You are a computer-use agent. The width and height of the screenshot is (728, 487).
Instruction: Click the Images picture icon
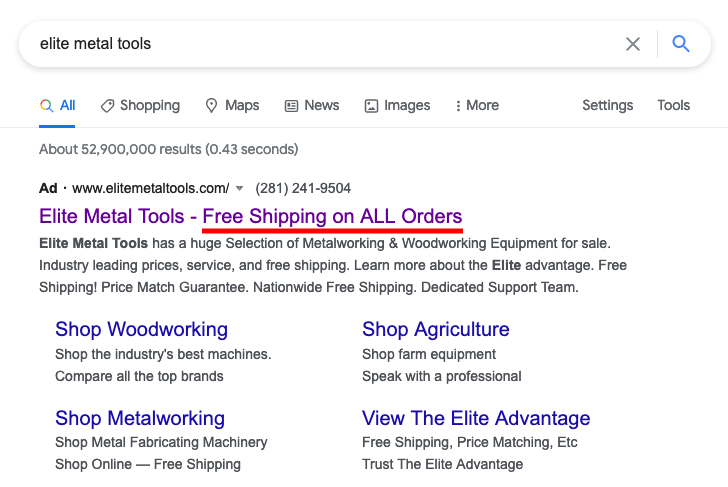coord(371,106)
